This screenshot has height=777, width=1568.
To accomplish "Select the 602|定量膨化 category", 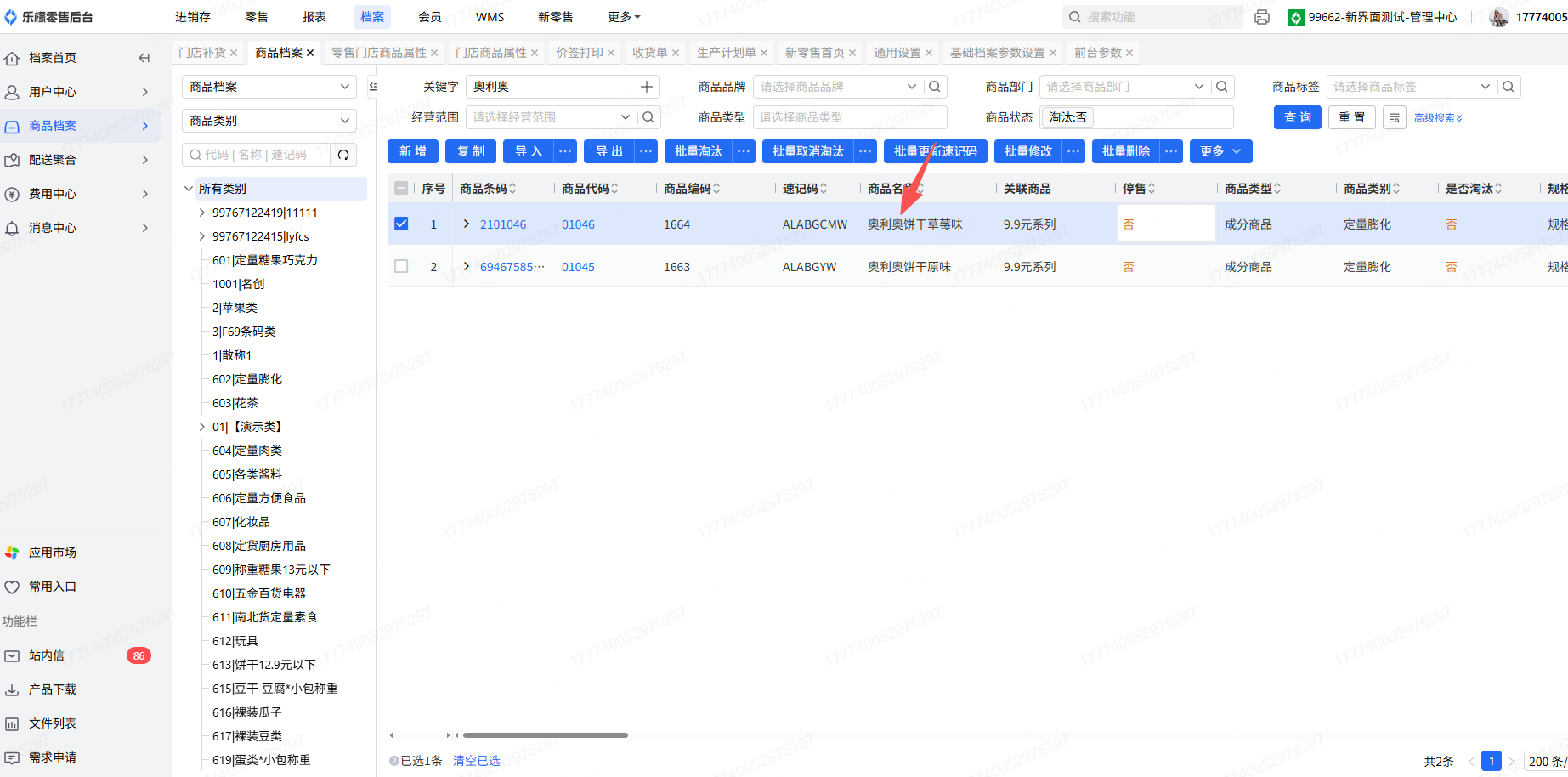I will tap(247, 379).
